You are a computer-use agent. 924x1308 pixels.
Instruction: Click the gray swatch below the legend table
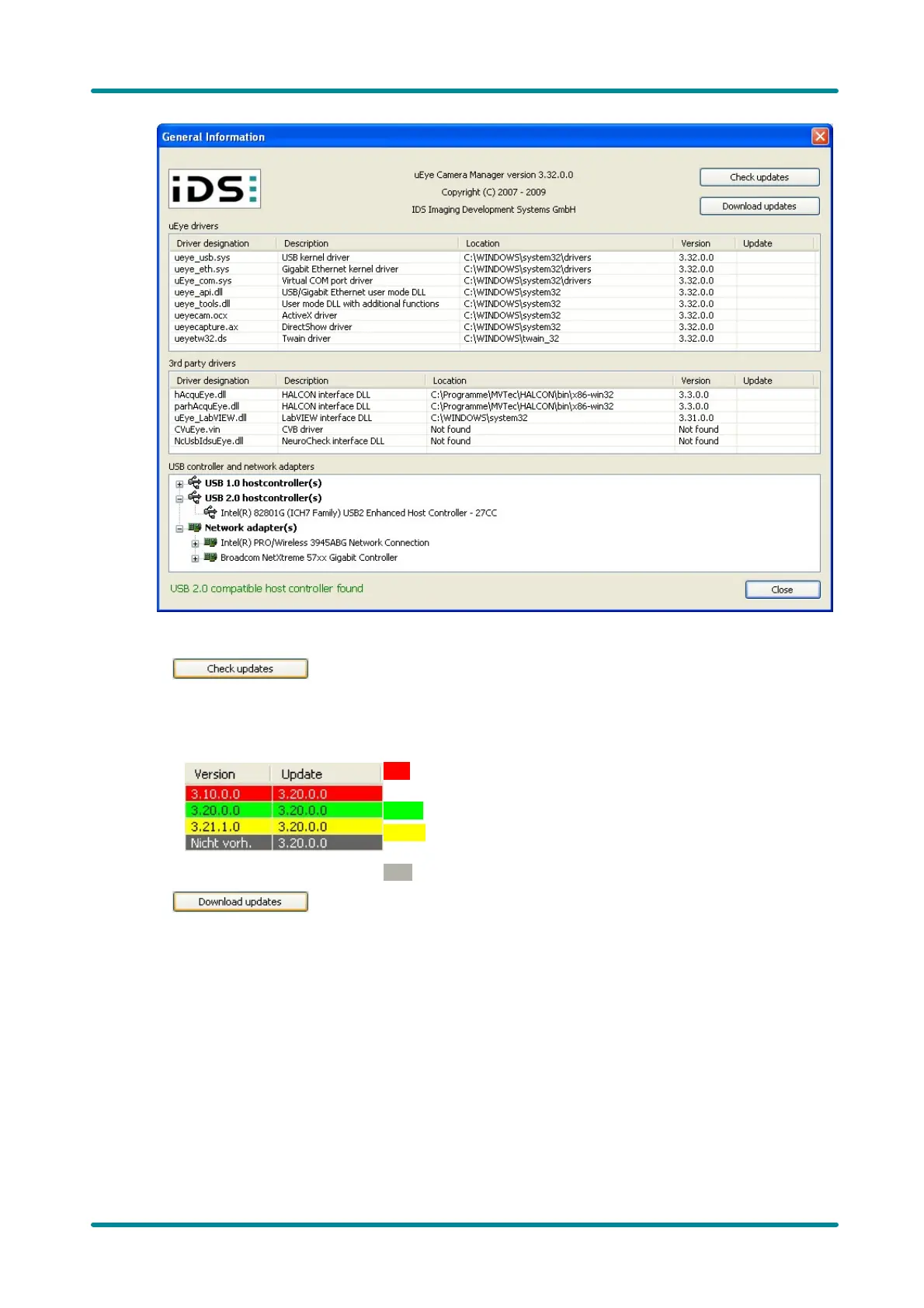398,872
